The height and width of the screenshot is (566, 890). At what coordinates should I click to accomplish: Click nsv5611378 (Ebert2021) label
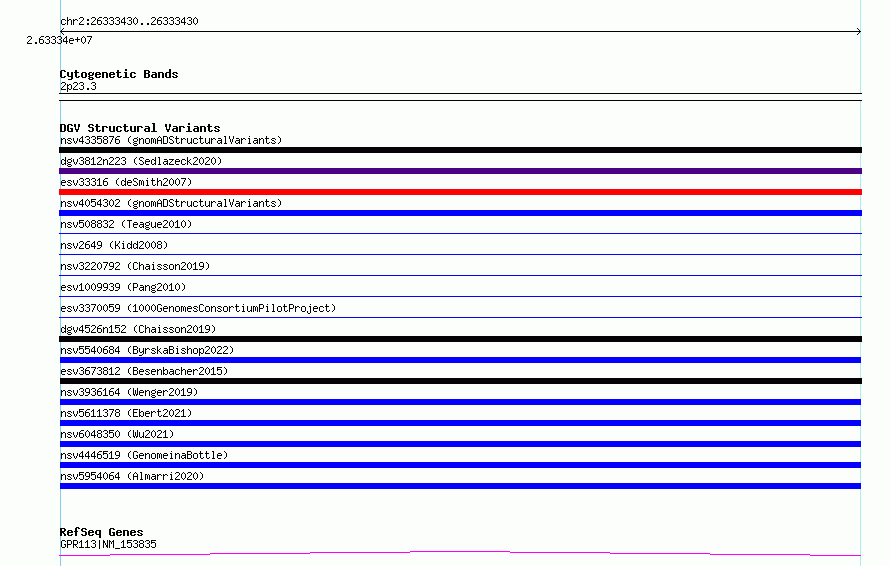point(126,413)
